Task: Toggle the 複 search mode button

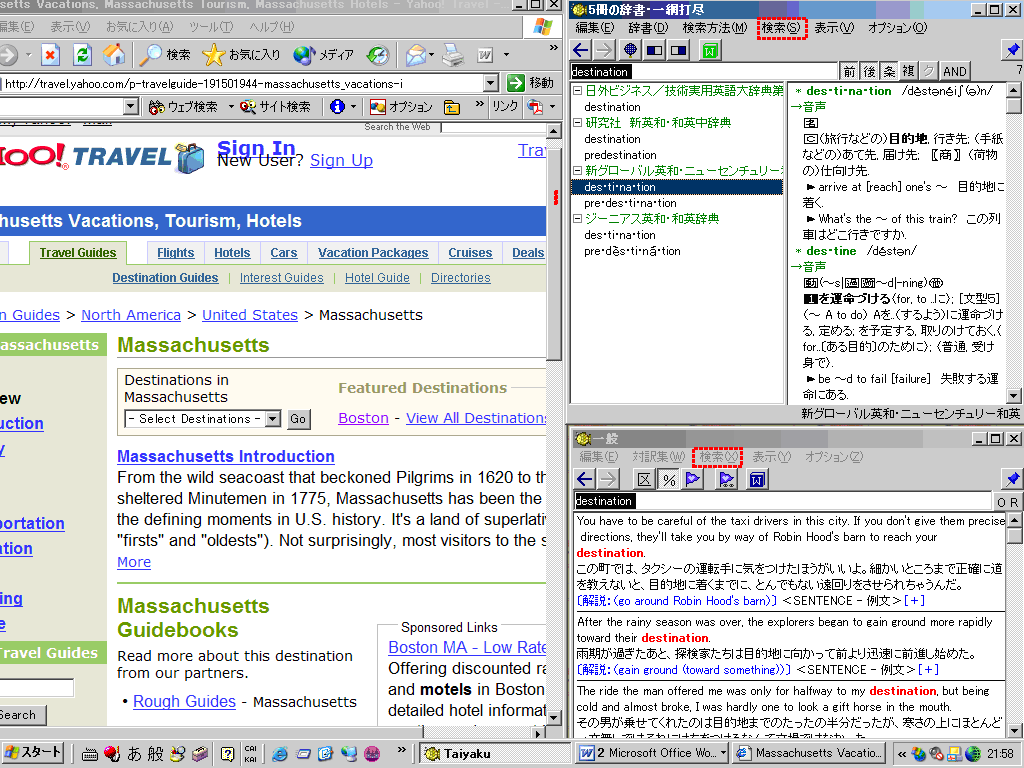Action: click(908, 71)
